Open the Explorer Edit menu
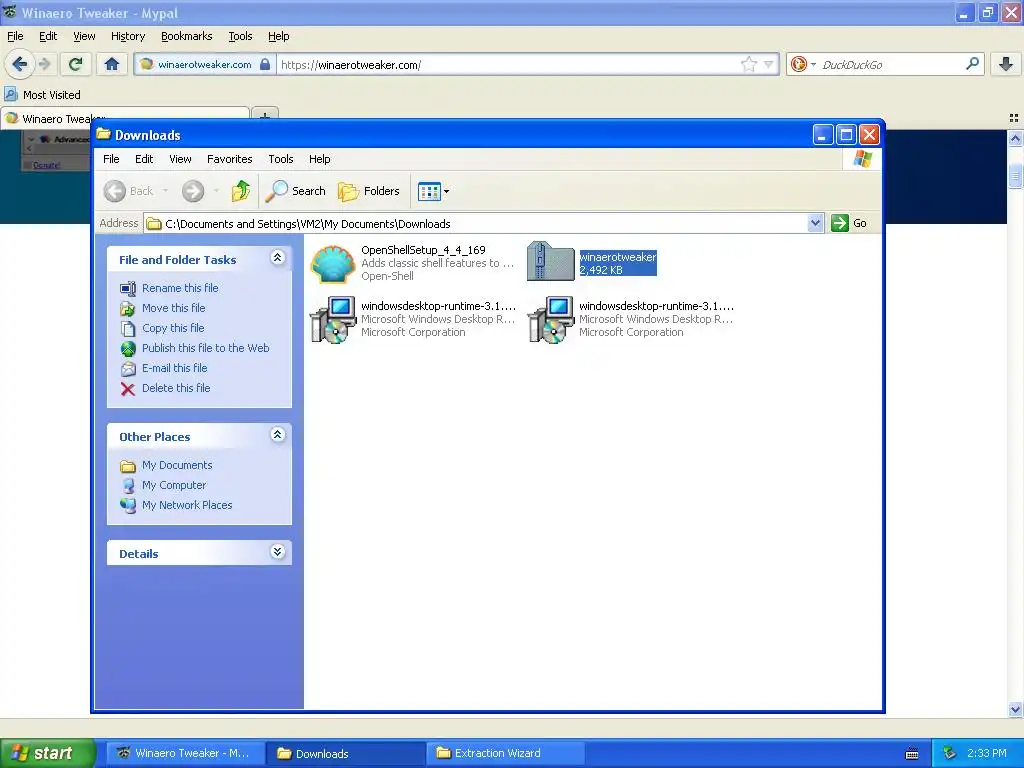Screen dimensions: 1024x768 [144, 159]
